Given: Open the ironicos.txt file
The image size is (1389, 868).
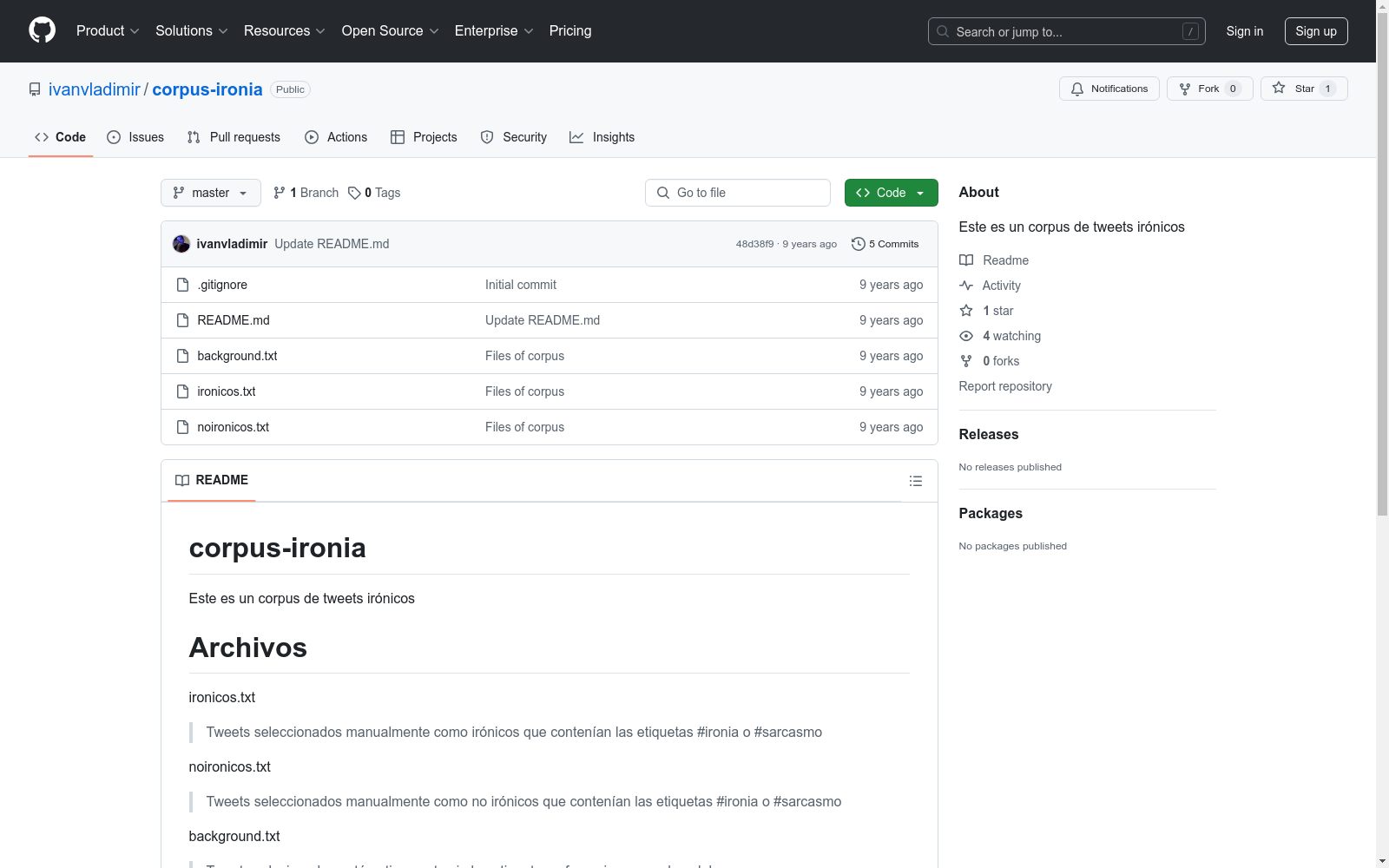Looking at the screenshot, I should pos(227,391).
